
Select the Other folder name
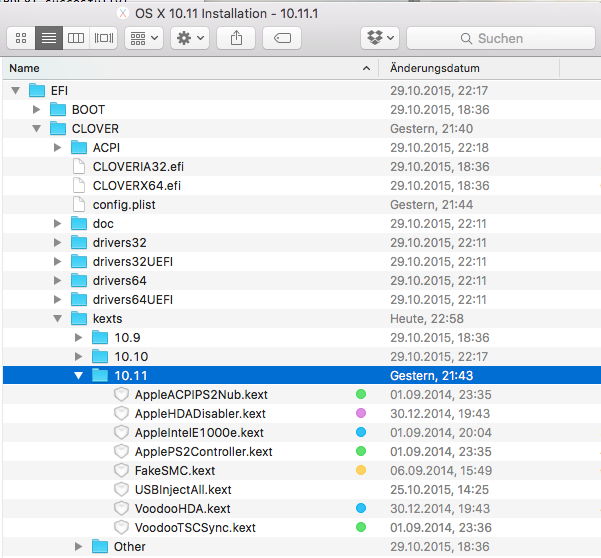(x=130, y=547)
